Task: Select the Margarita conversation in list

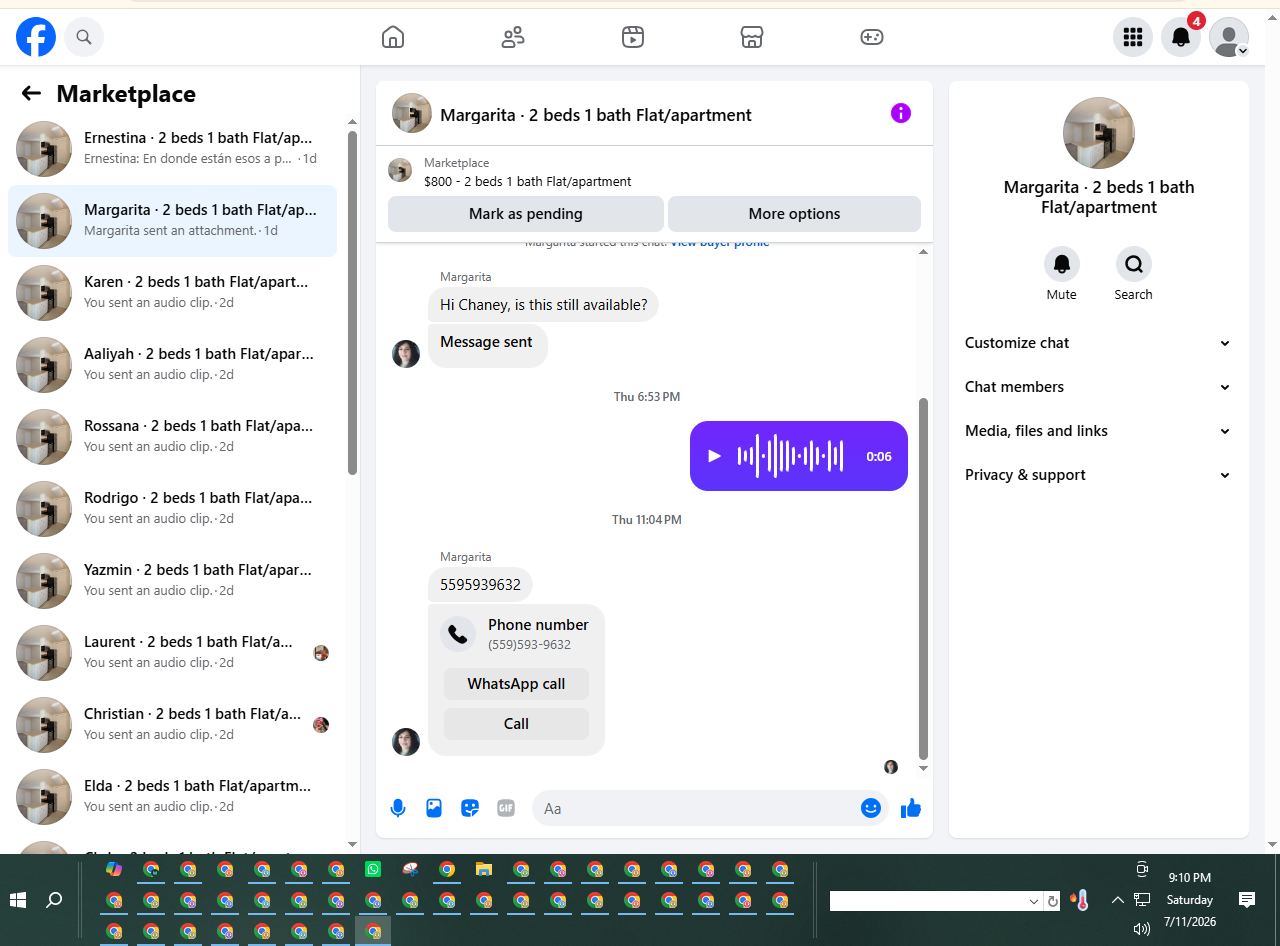Action: (172, 221)
